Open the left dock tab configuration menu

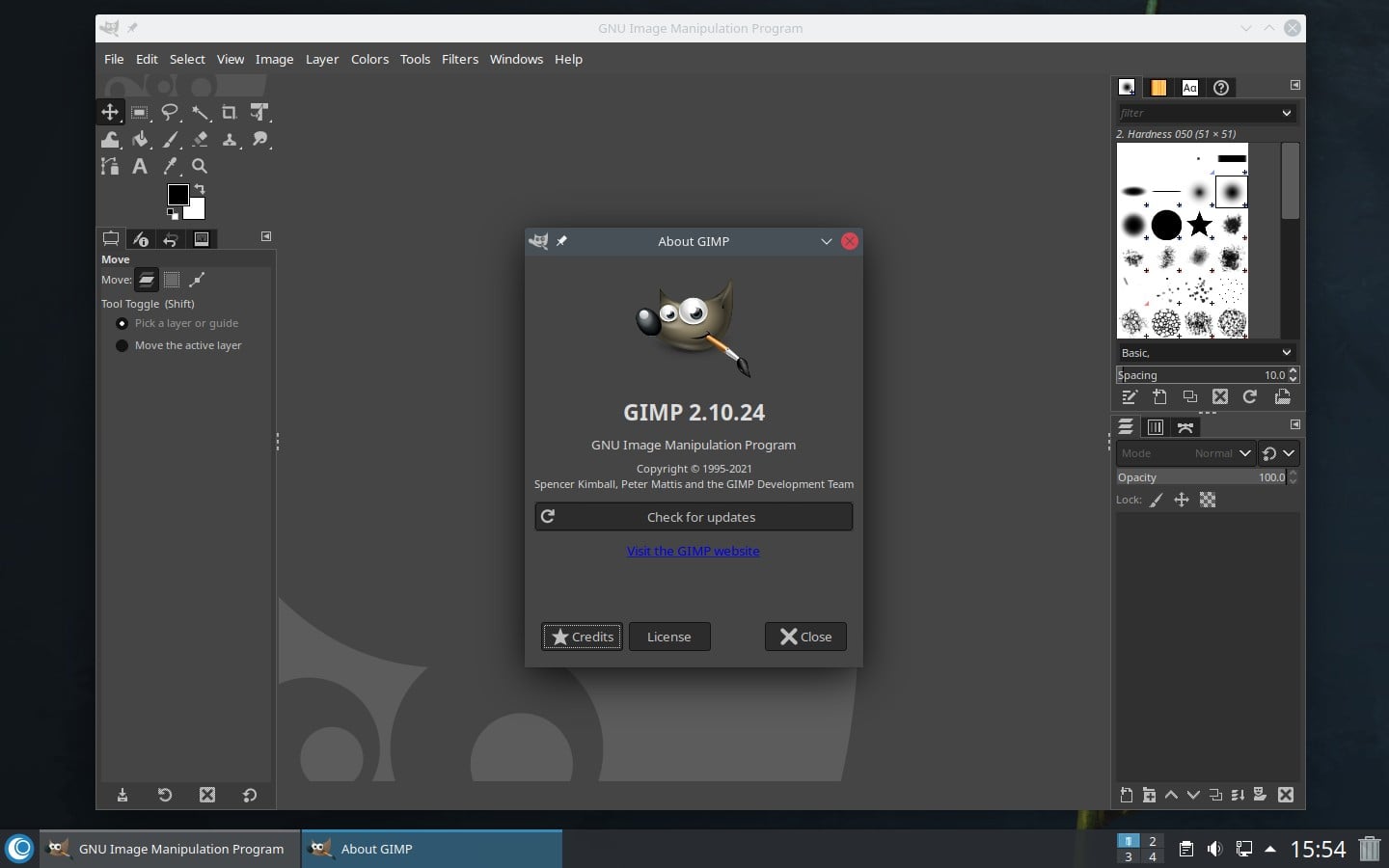(266, 236)
